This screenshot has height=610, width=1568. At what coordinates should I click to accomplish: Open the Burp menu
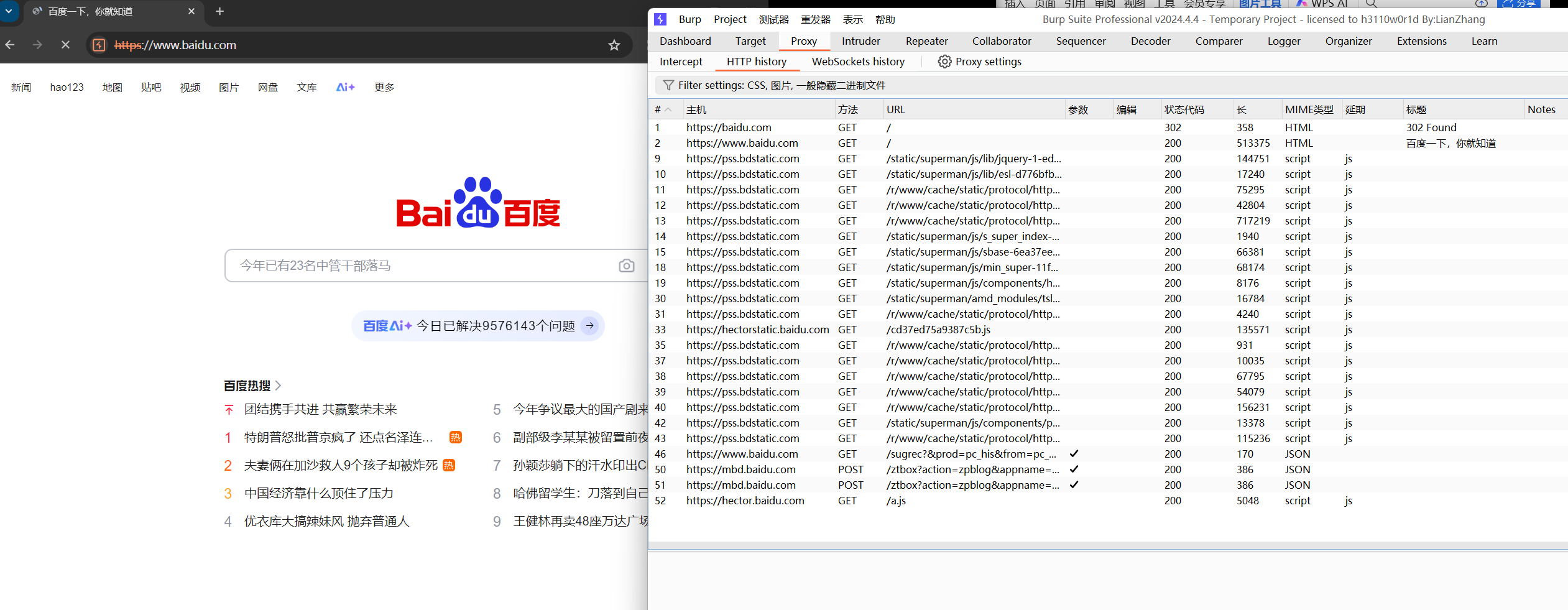(689, 19)
